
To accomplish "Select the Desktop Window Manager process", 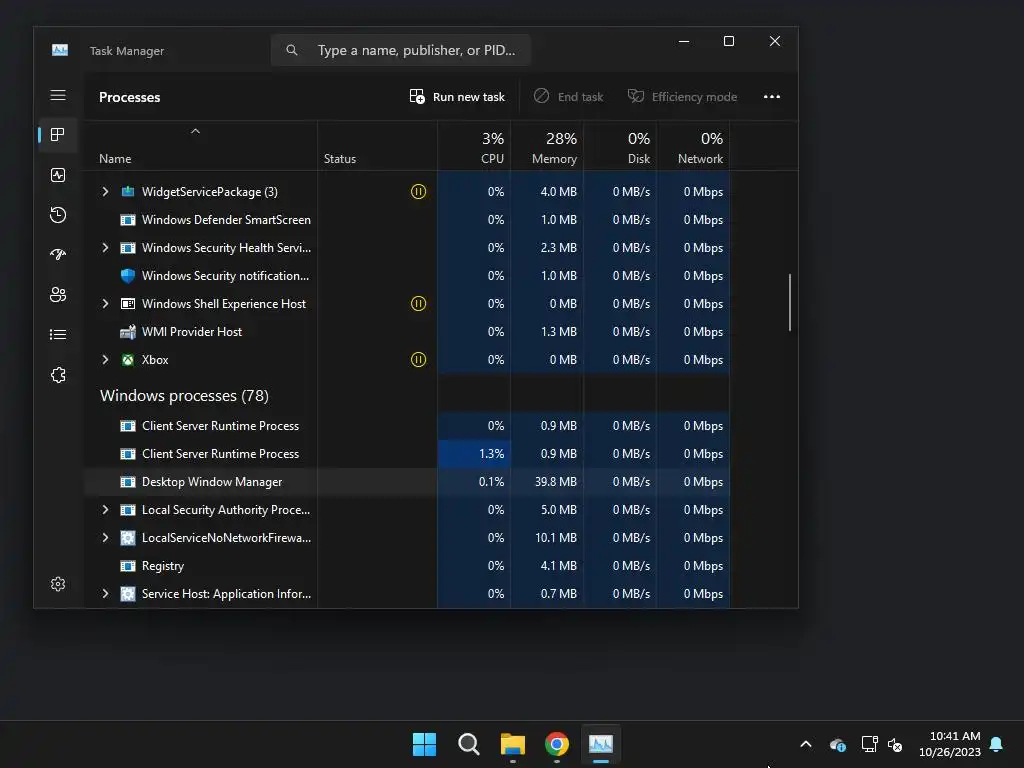I will 407,482.
